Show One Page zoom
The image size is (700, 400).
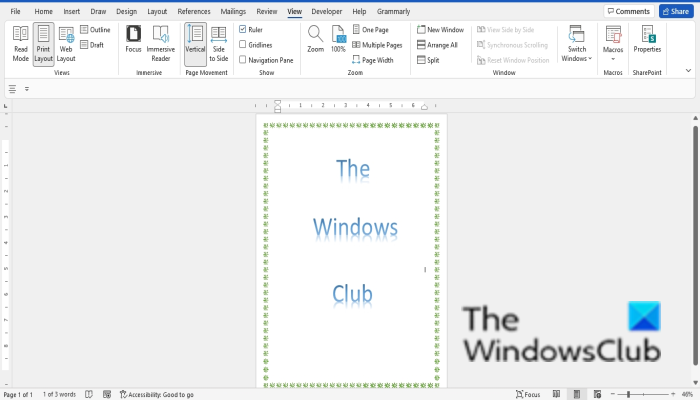click(x=371, y=29)
